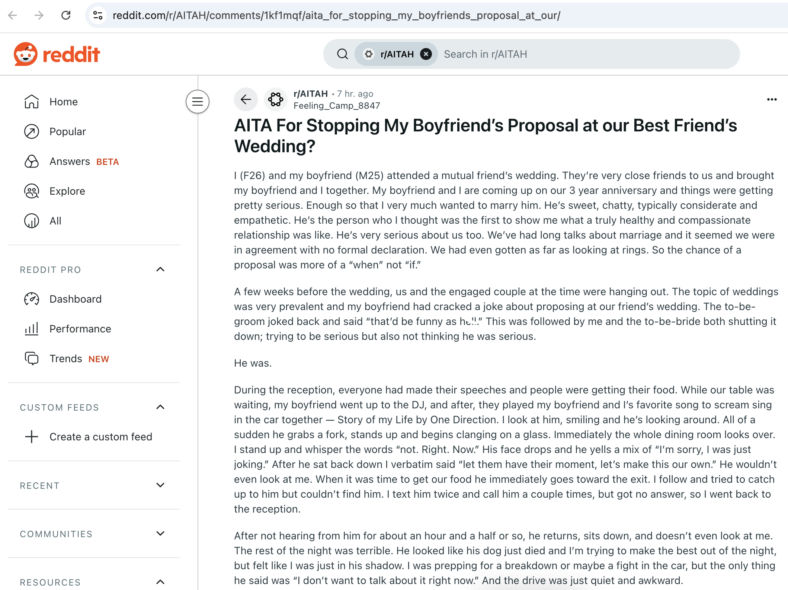Open the post's three-dot options menu
The width and height of the screenshot is (788, 590).
(x=772, y=100)
